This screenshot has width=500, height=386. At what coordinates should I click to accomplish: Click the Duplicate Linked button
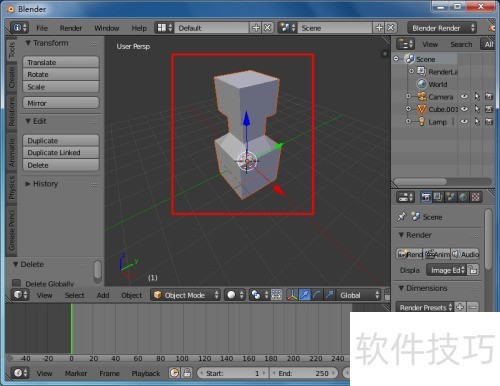click(61, 153)
